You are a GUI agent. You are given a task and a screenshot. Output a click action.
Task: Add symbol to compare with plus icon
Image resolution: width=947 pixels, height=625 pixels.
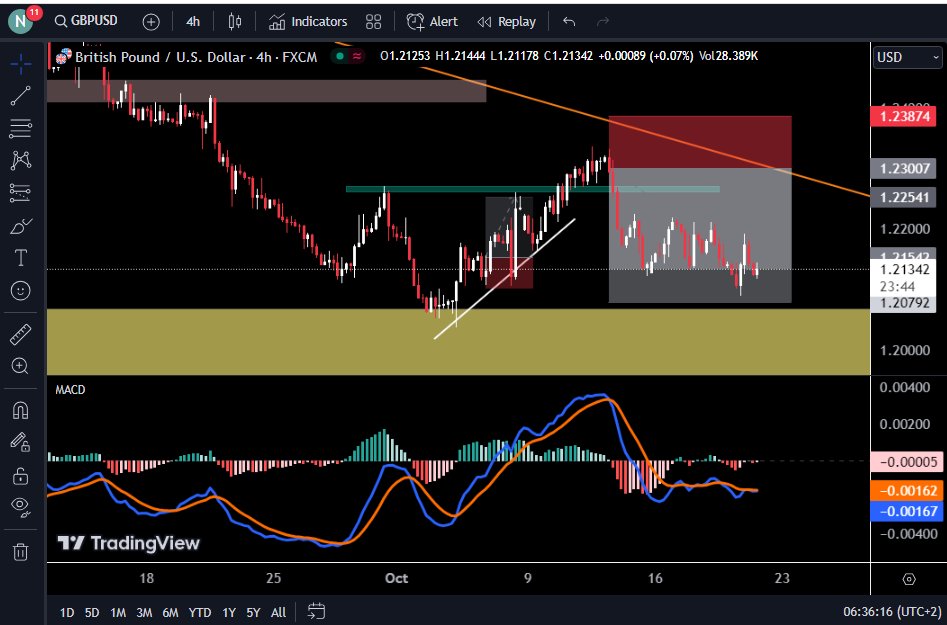(x=151, y=22)
